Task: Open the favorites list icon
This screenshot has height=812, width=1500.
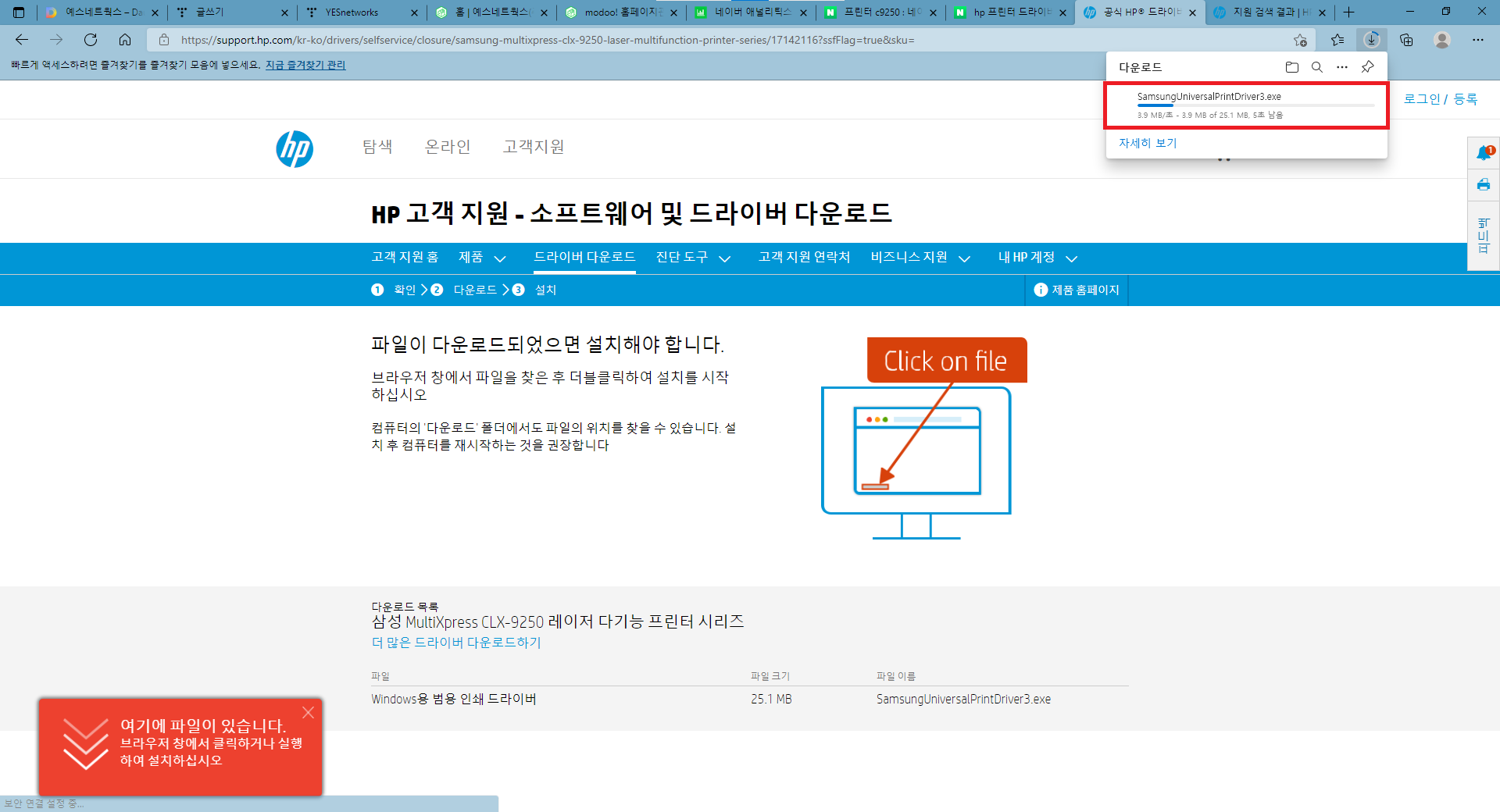Action: coord(1337,40)
